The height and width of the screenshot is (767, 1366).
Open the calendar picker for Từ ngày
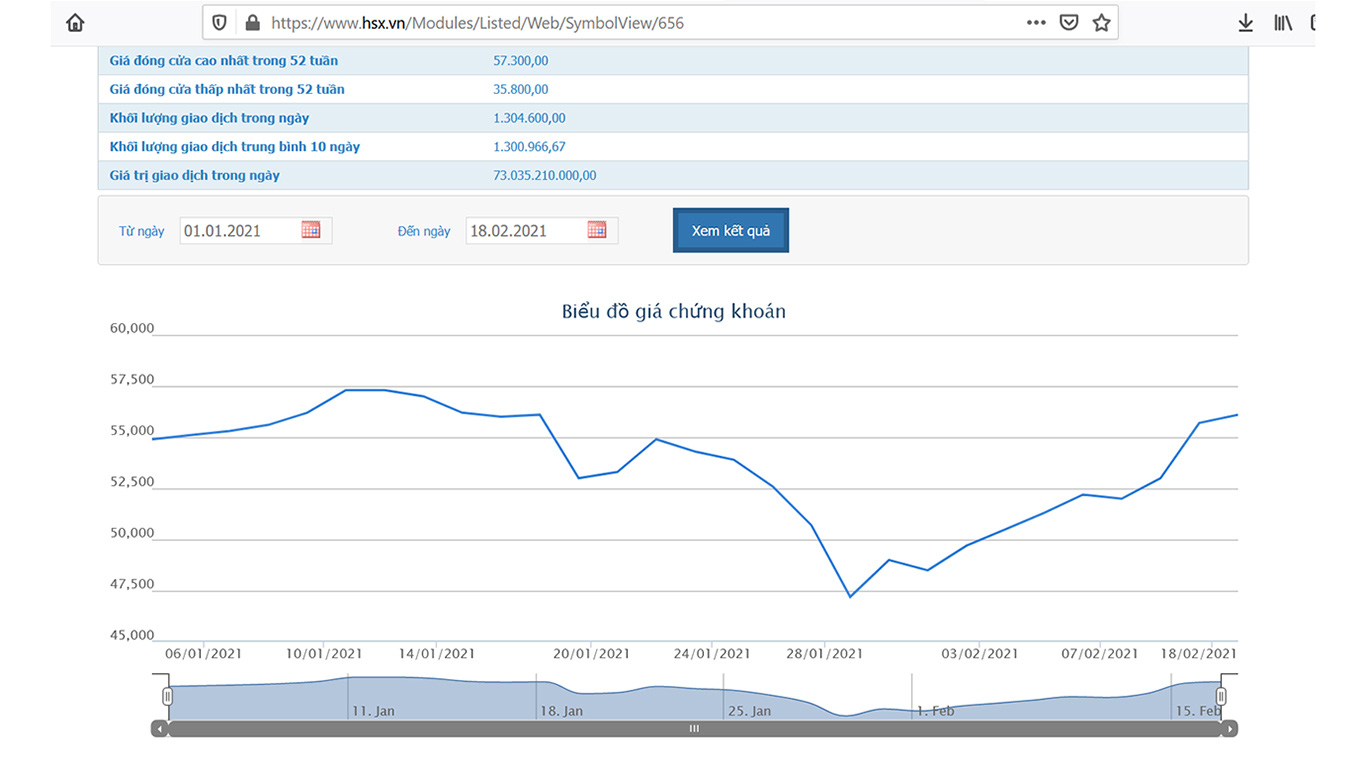click(311, 230)
